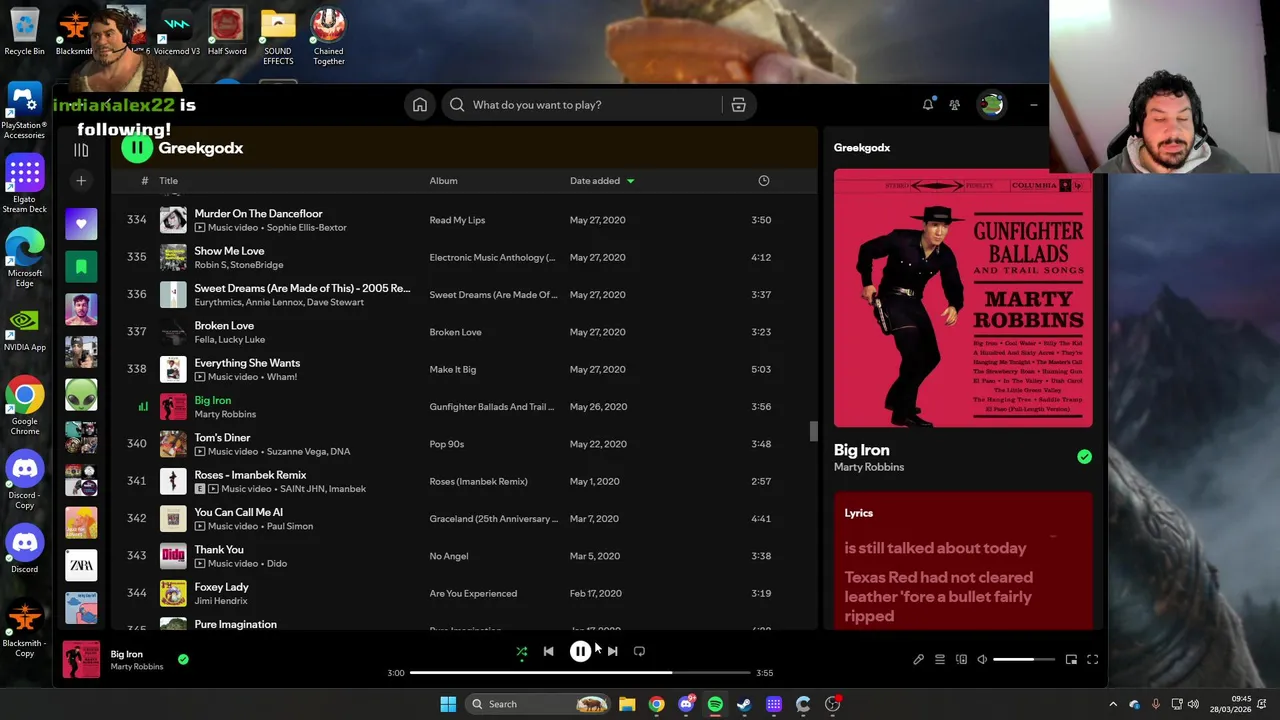Viewport: 1280px width, 720px height.
Task: Select the Sweet Dreams 2005 Remaster track
Action: pos(302,288)
